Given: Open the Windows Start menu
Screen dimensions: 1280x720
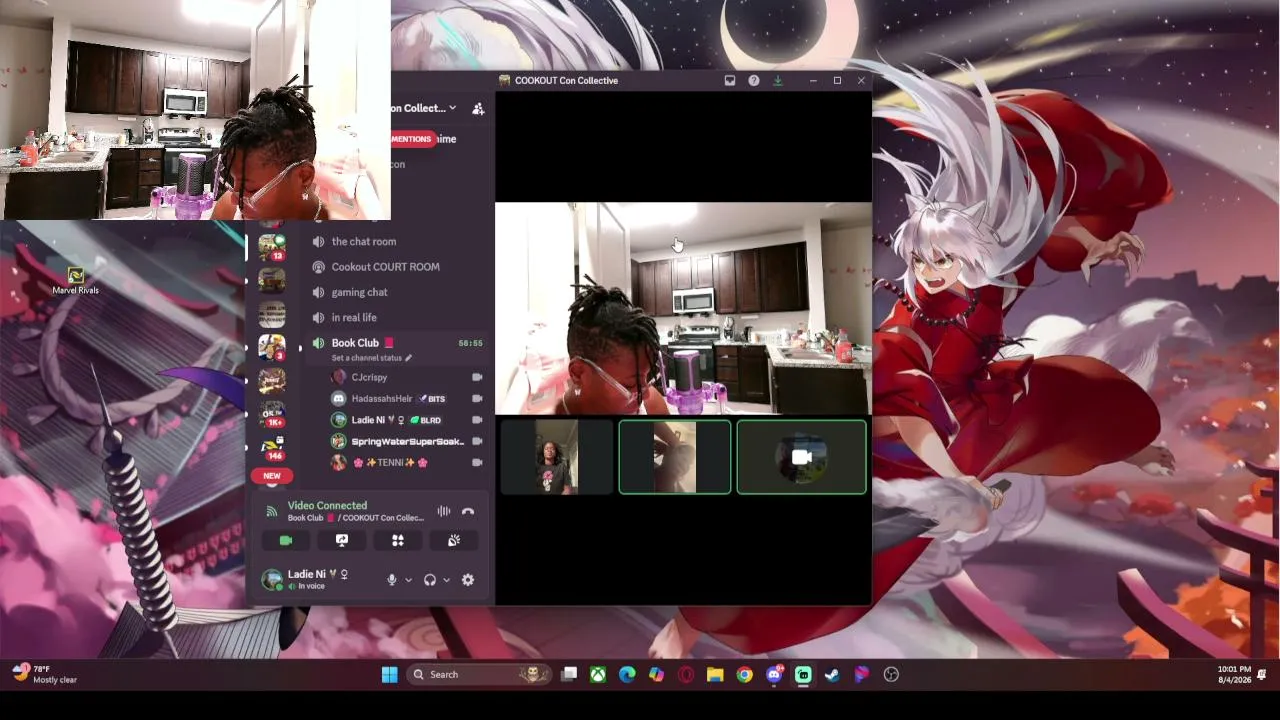Looking at the screenshot, I should [x=390, y=675].
